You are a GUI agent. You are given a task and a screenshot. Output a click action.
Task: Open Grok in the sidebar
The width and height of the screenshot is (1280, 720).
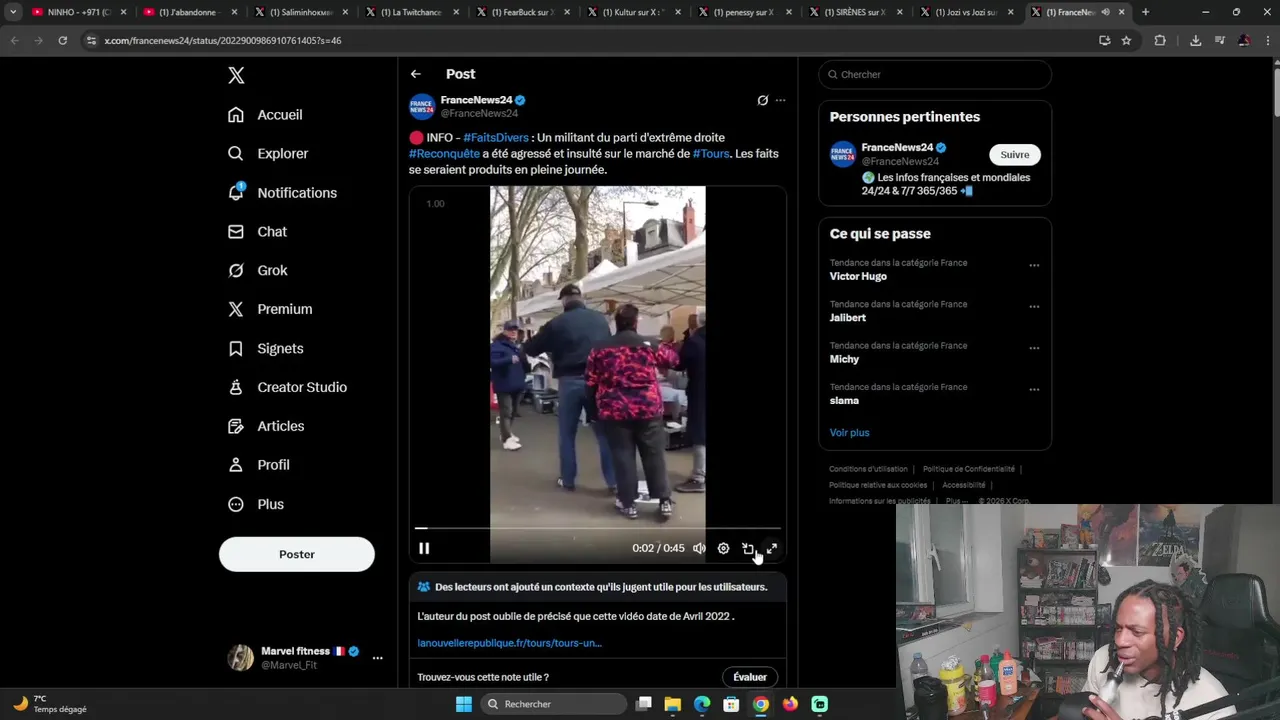[257, 271]
